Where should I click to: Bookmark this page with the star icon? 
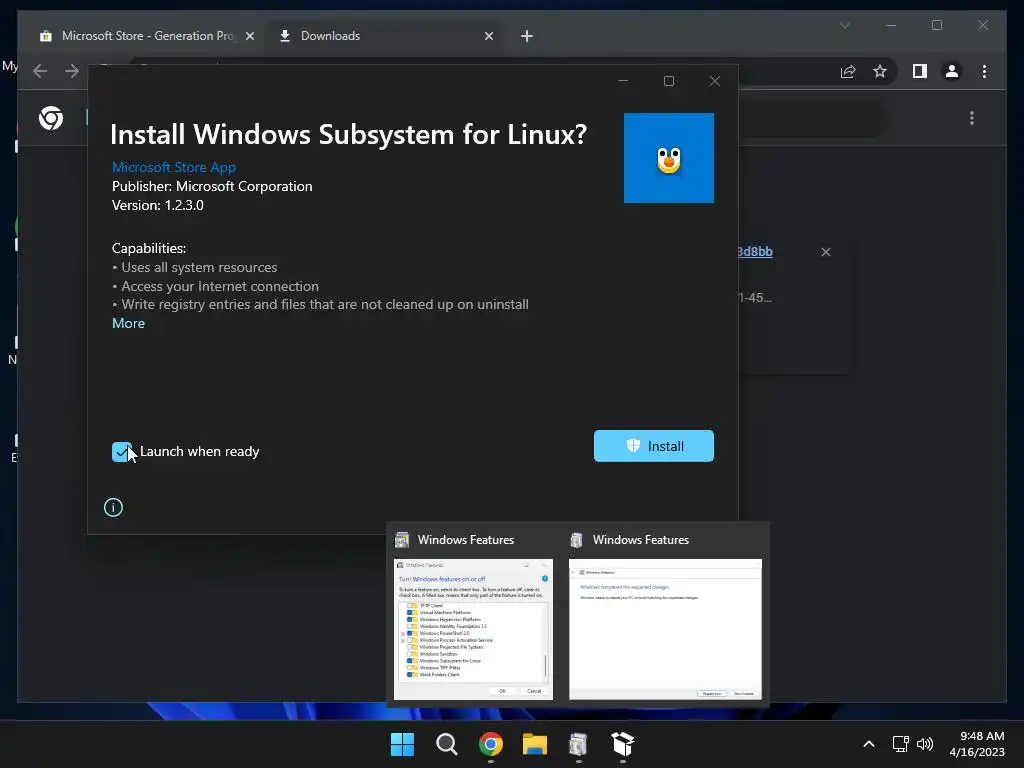click(880, 71)
